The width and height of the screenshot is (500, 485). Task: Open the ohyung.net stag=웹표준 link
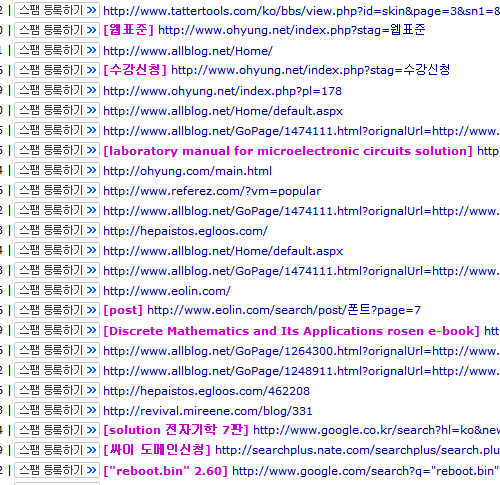[292, 30]
